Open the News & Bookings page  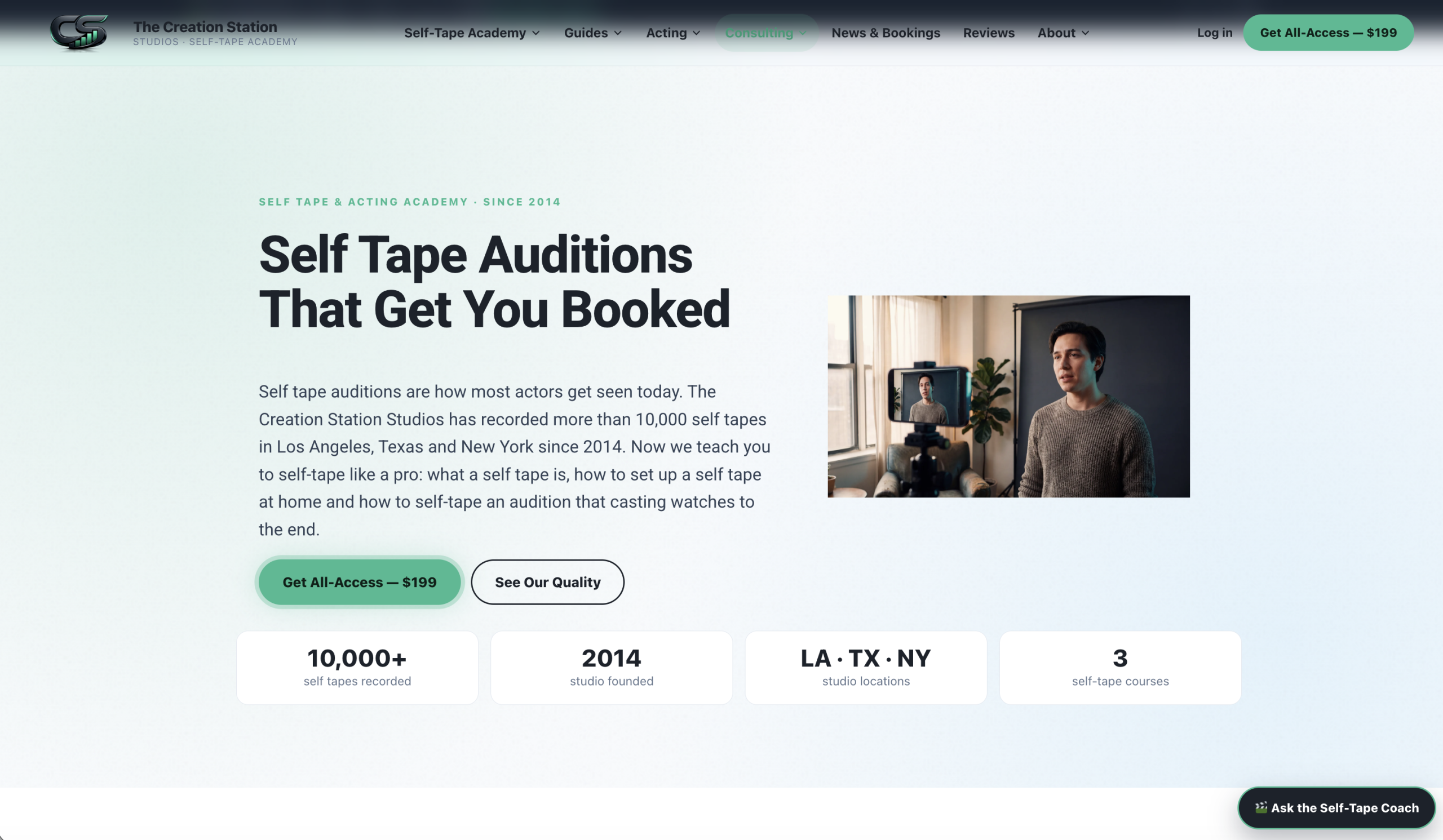pyautogui.click(x=886, y=33)
